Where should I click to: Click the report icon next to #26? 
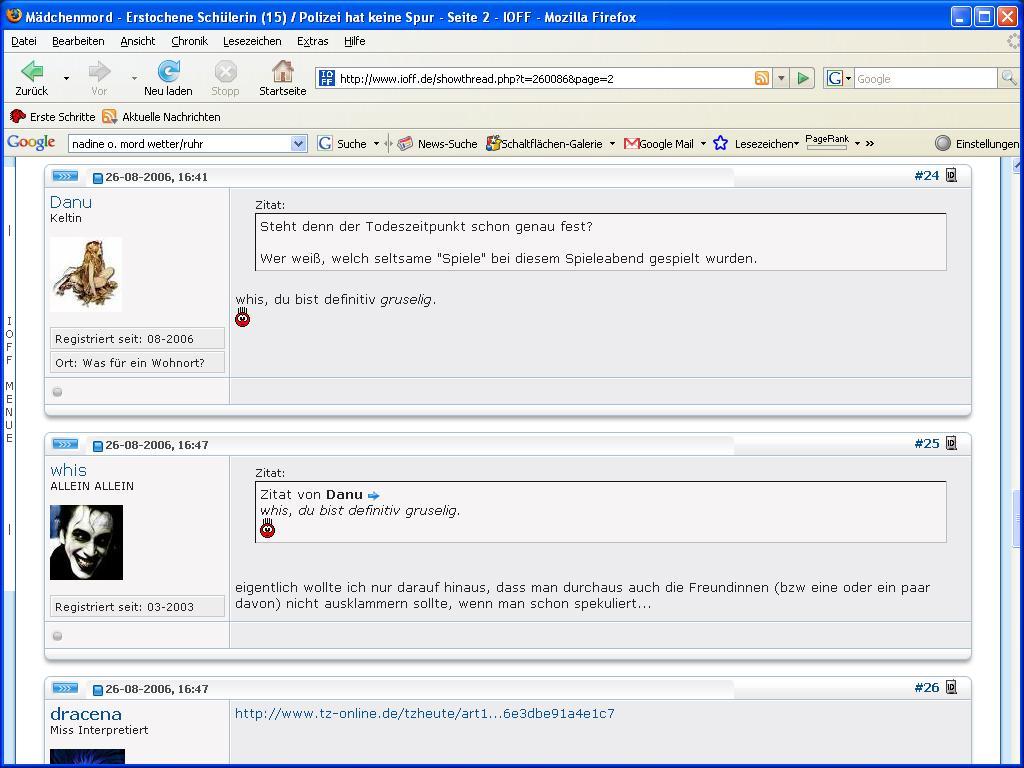coord(952,687)
